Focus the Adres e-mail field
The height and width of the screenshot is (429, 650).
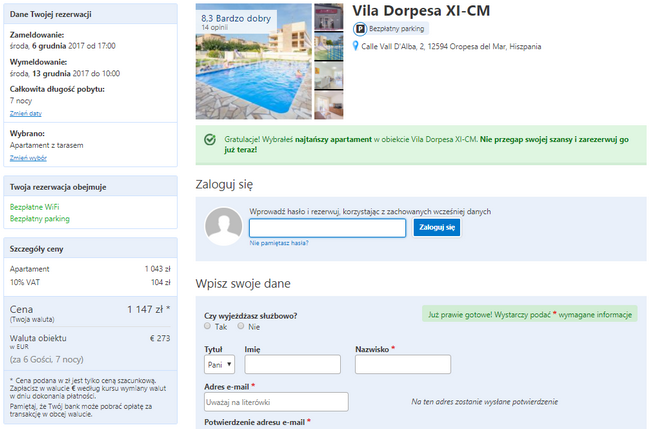pyautogui.click(x=276, y=402)
